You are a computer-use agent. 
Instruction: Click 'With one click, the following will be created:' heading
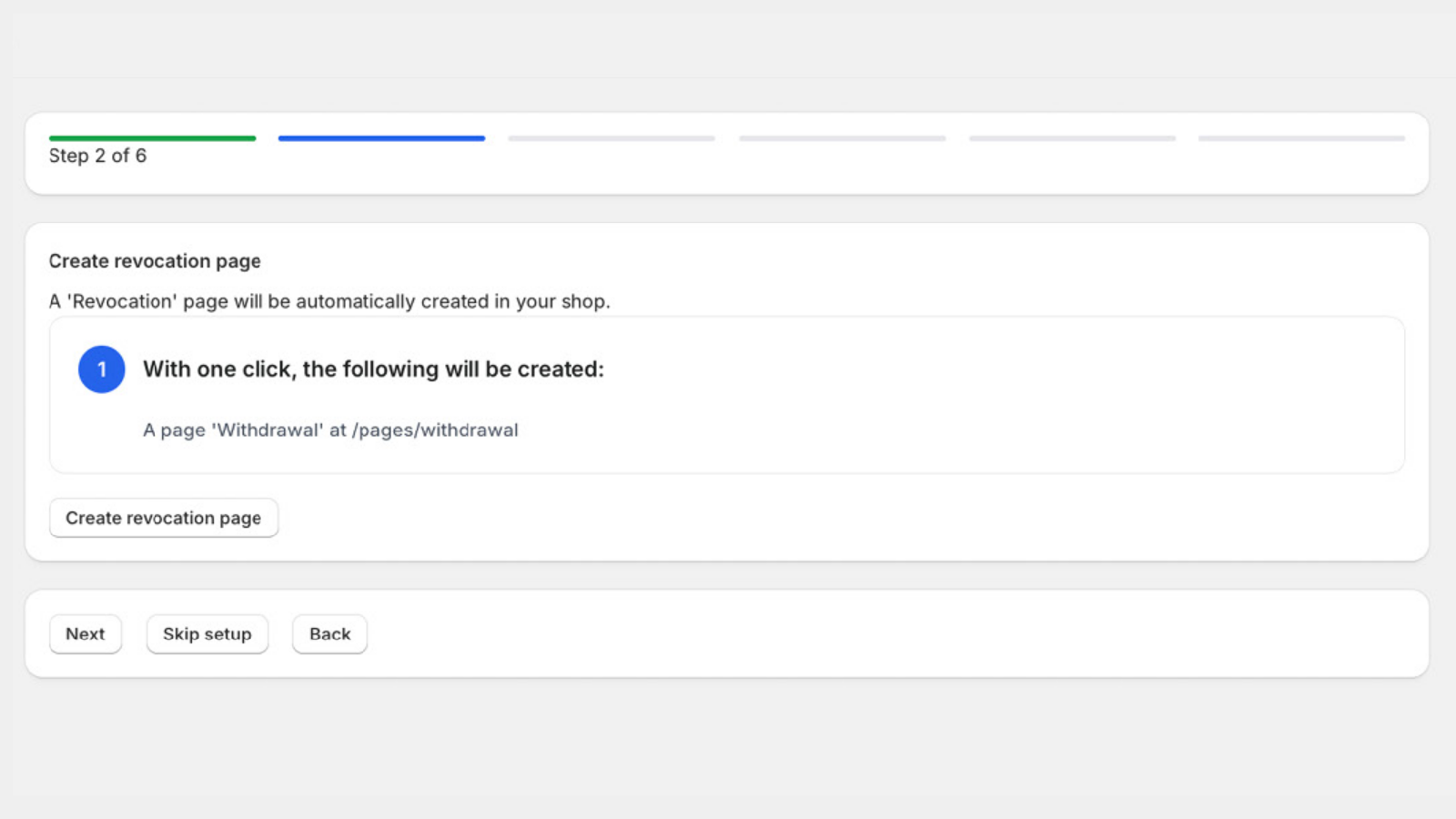click(373, 369)
